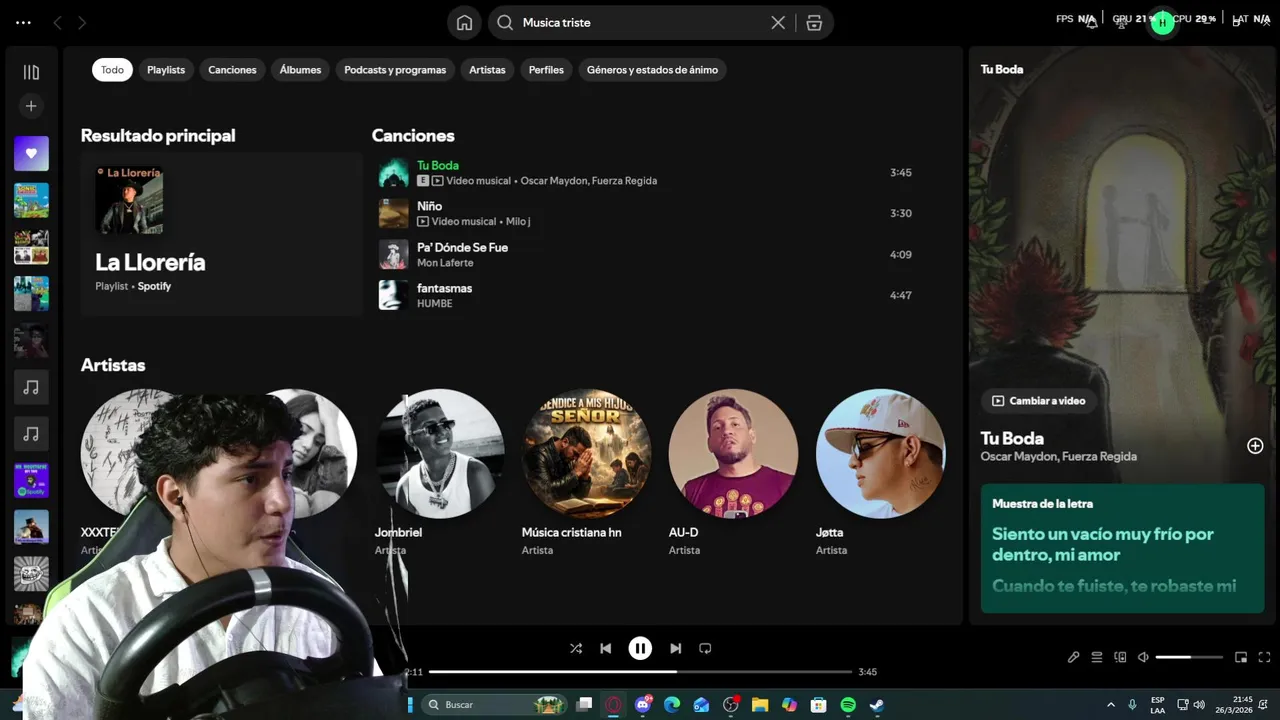Open artist link 'Milo j'
The height and width of the screenshot is (720, 1280).
click(x=518, y=222)
